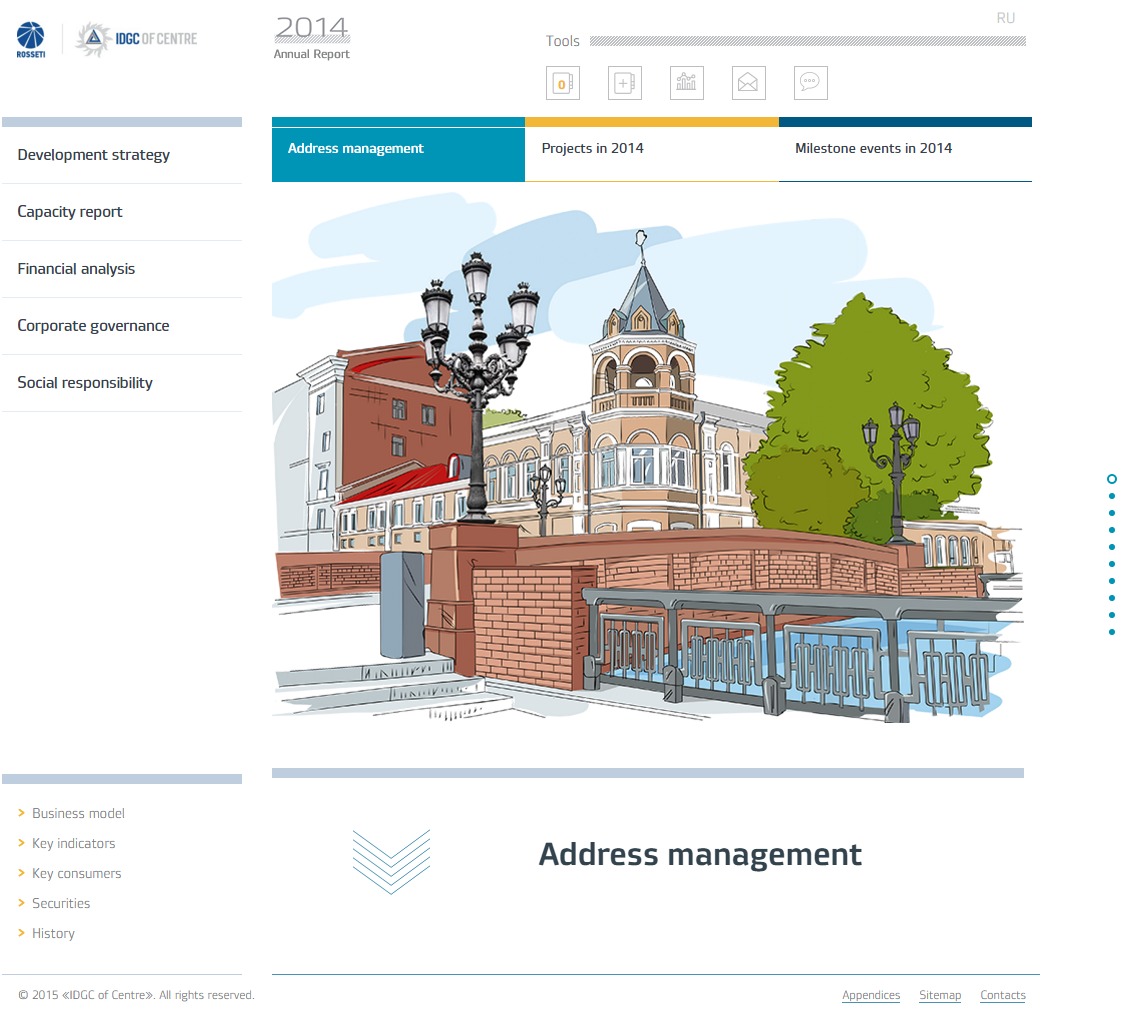Viewport: 1142px width, 1009px height.
Task: Go to Key indicators page
Action: pyautogui.click(x=73, y=843)
